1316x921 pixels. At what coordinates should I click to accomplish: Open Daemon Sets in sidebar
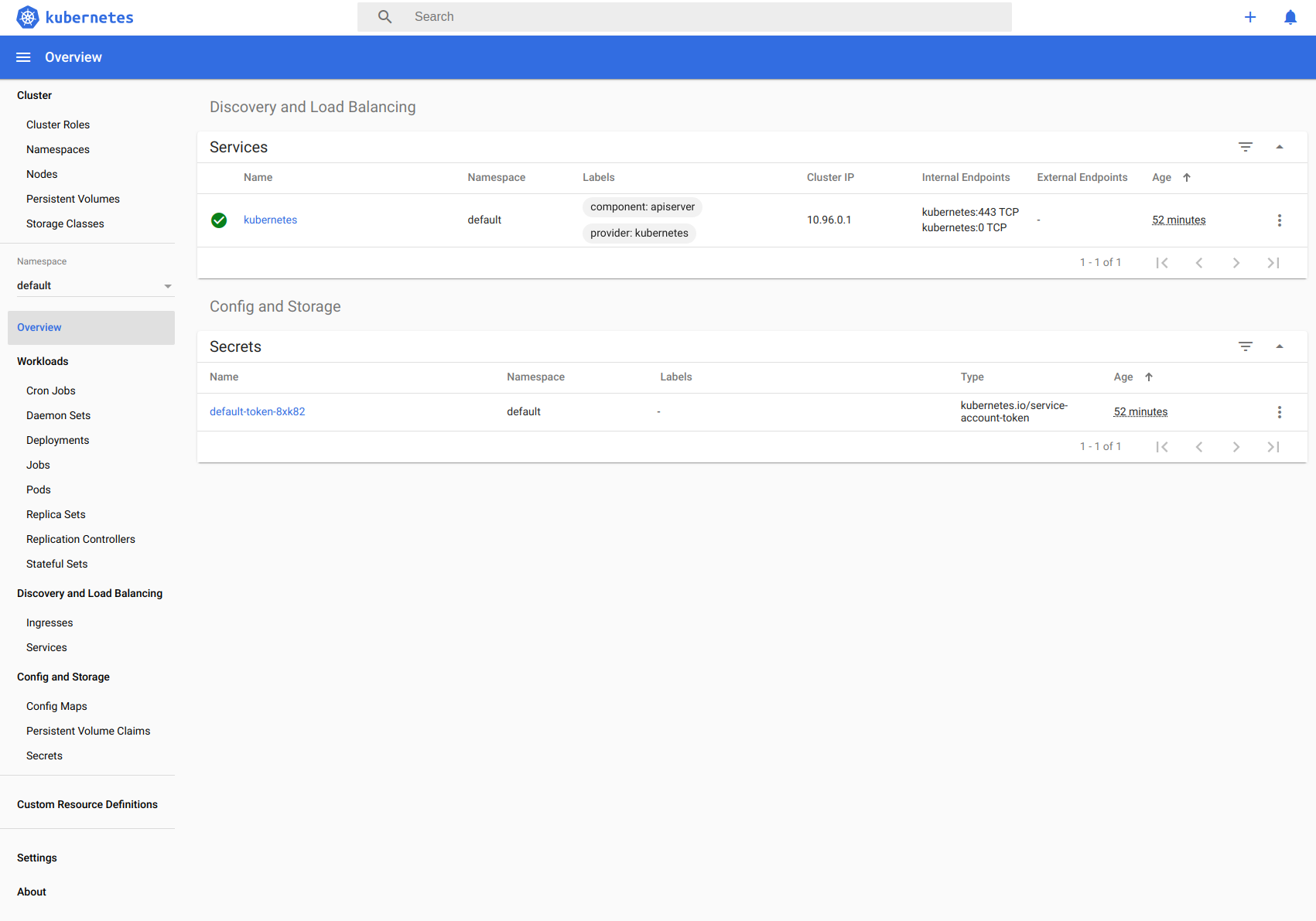pyautogui.click(x=58, y=415)
